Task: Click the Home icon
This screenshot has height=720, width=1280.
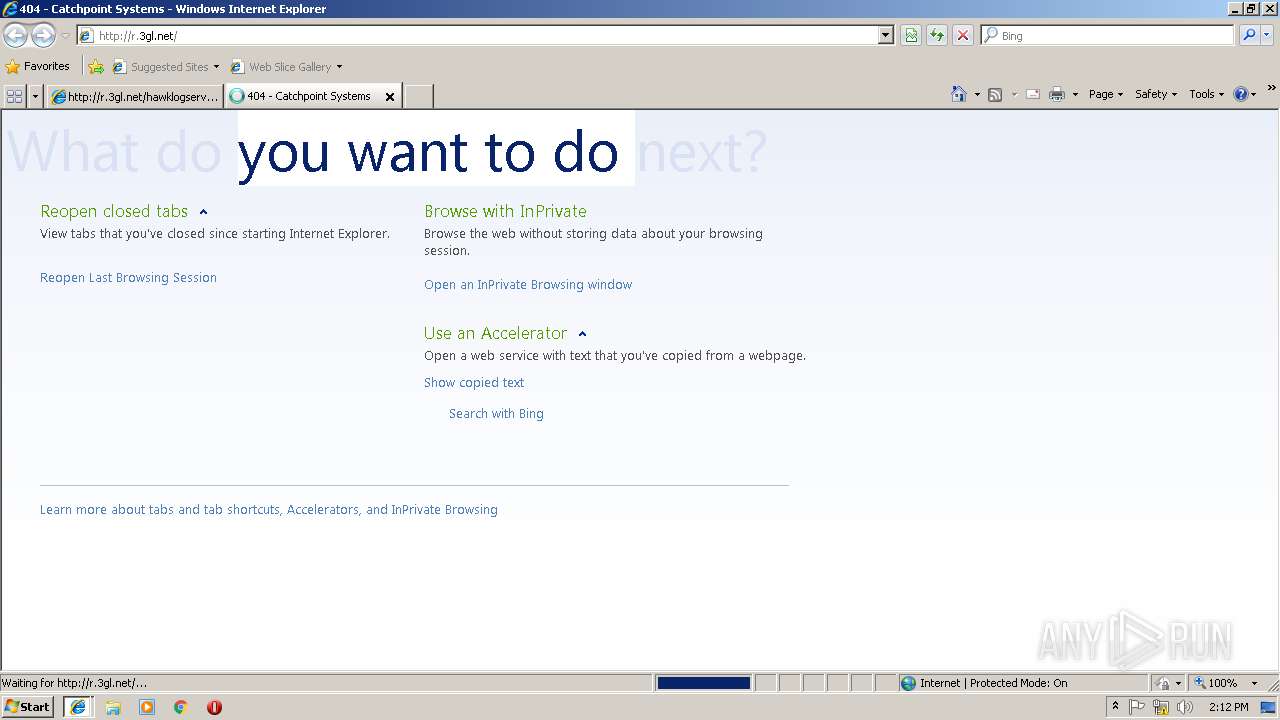Action: click(959, 94)
